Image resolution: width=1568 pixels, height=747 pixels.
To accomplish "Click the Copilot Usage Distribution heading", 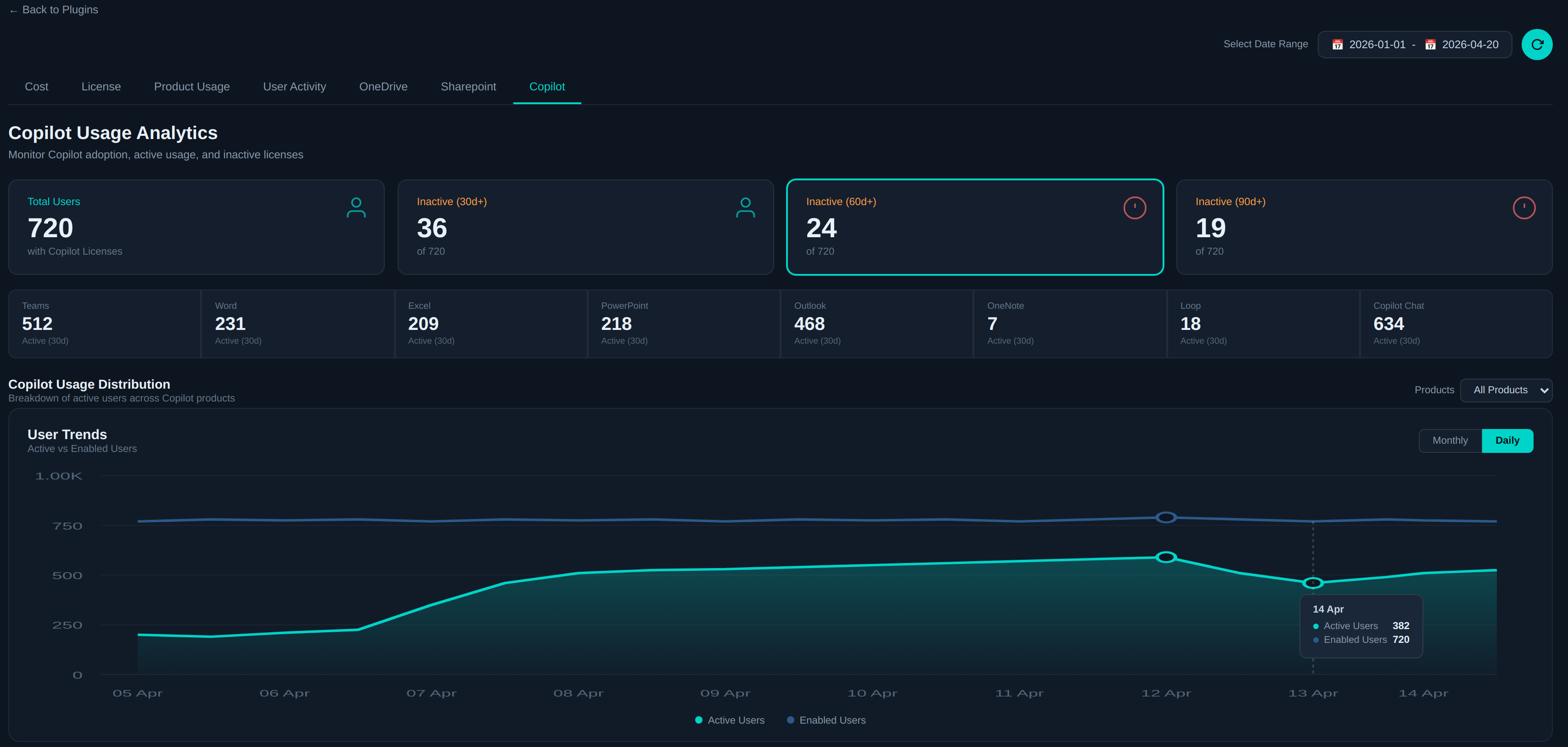I will tap(89, 385).
